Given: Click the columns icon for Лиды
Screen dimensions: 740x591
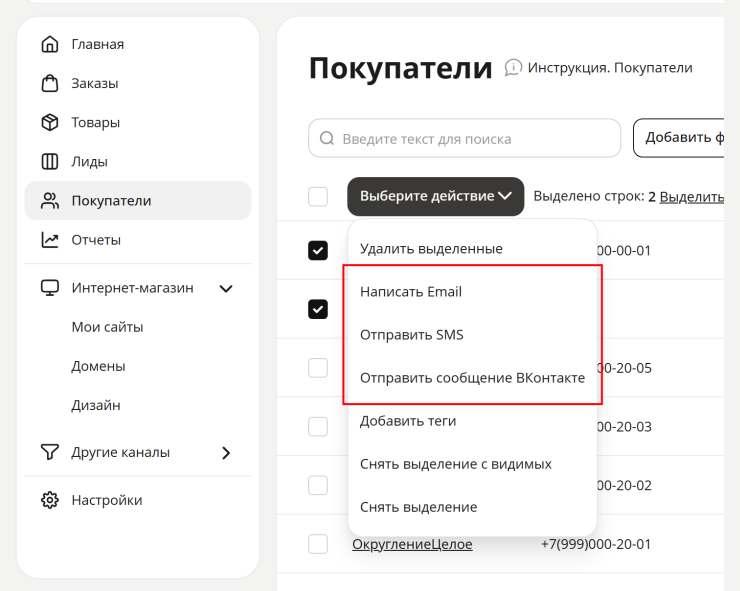Looking at the screenshot, I should (50, 161).
